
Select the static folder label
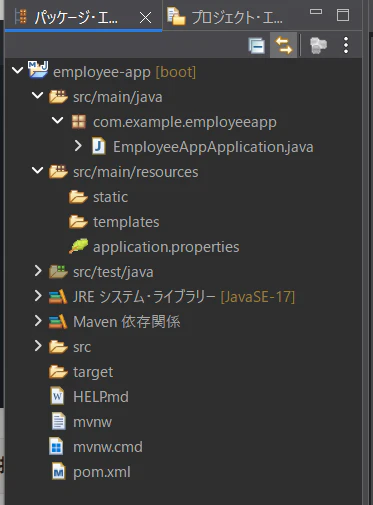(110, 197)
